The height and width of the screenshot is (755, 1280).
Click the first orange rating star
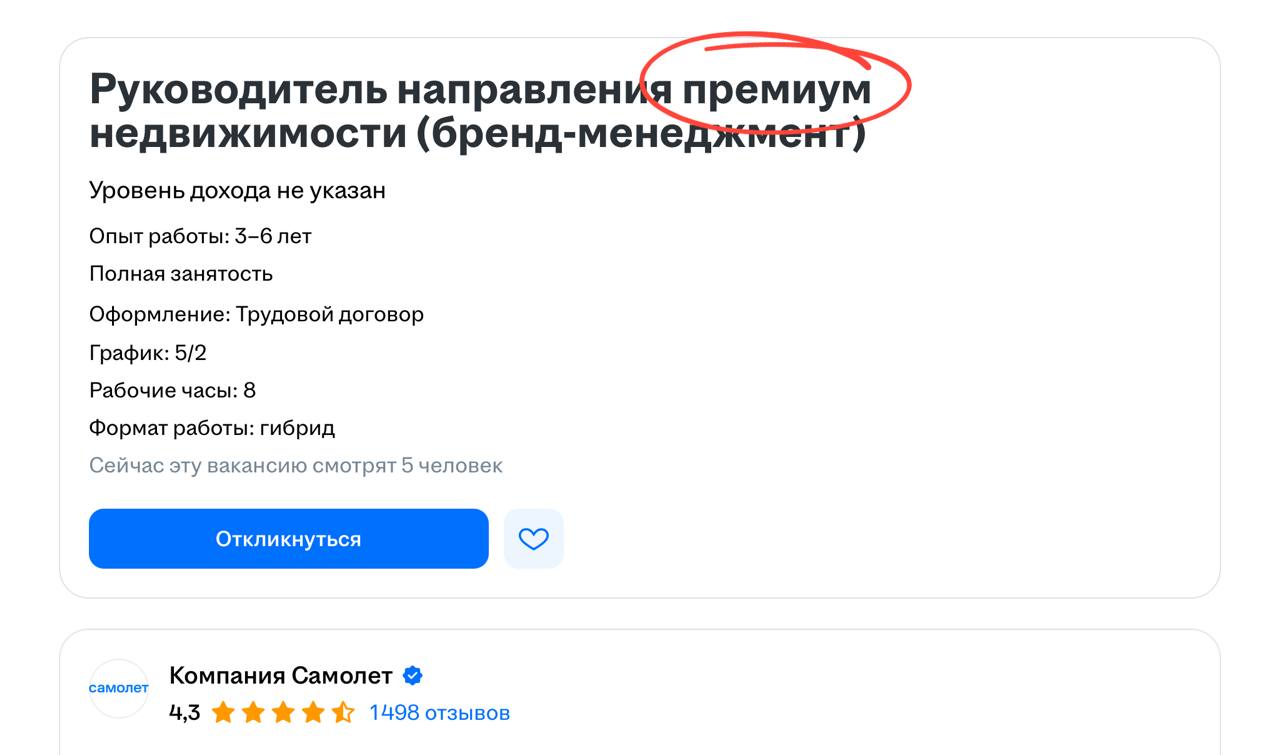[x=222, y=713]
